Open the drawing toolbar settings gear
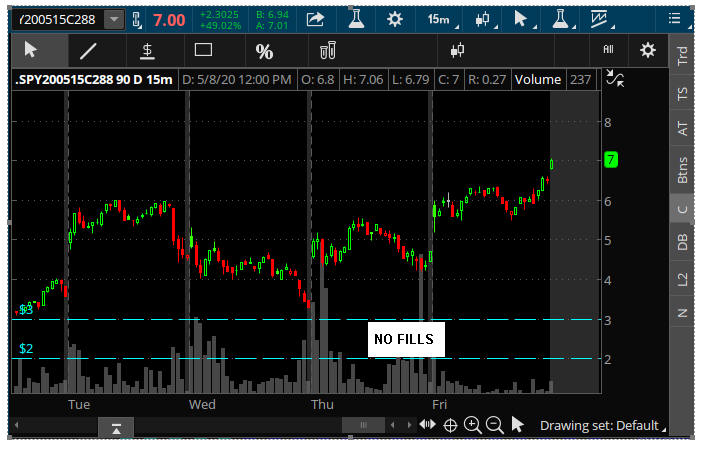 click(647, 50)
